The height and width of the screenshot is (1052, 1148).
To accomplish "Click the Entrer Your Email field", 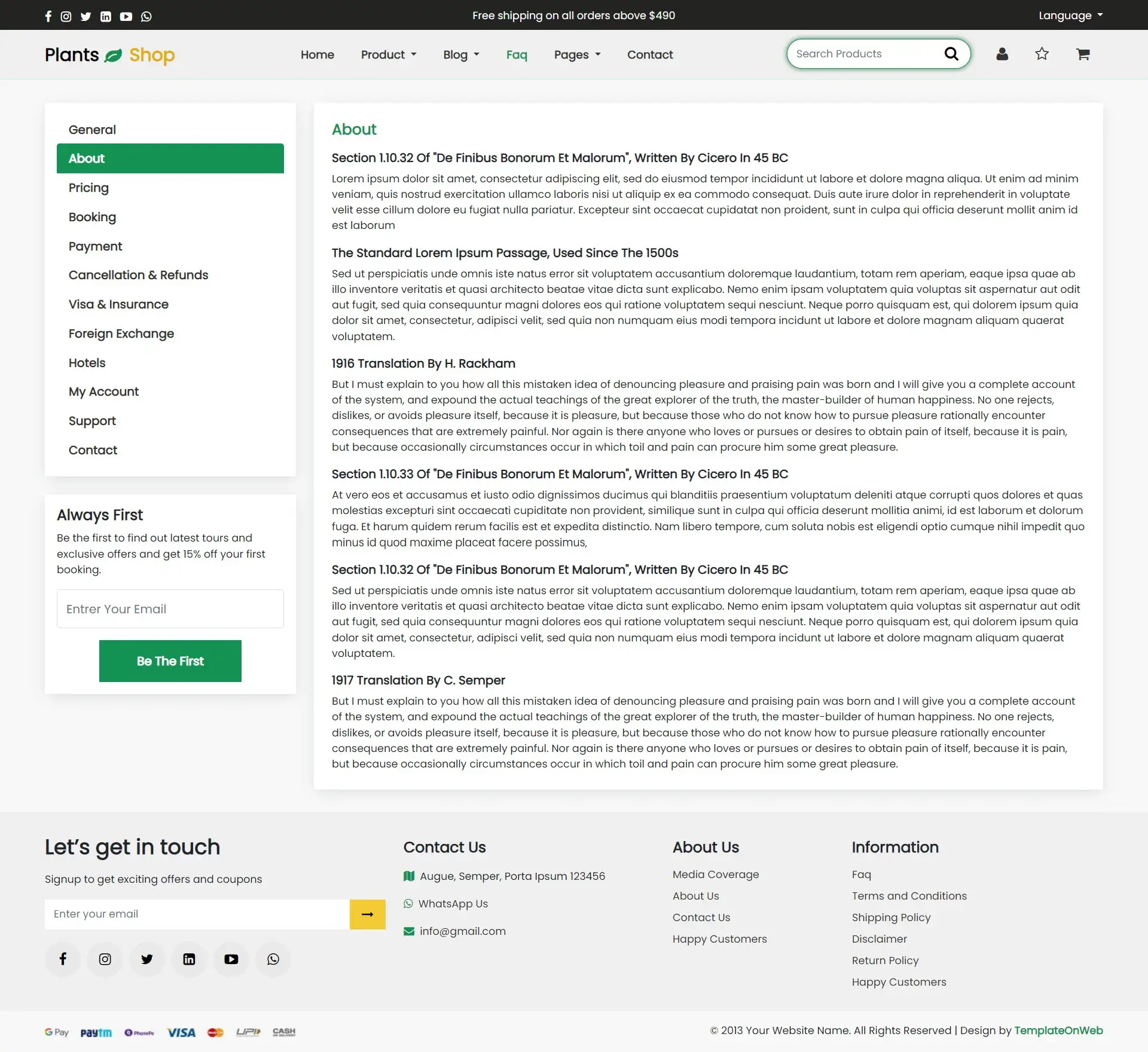I will (x=170, y=609).
